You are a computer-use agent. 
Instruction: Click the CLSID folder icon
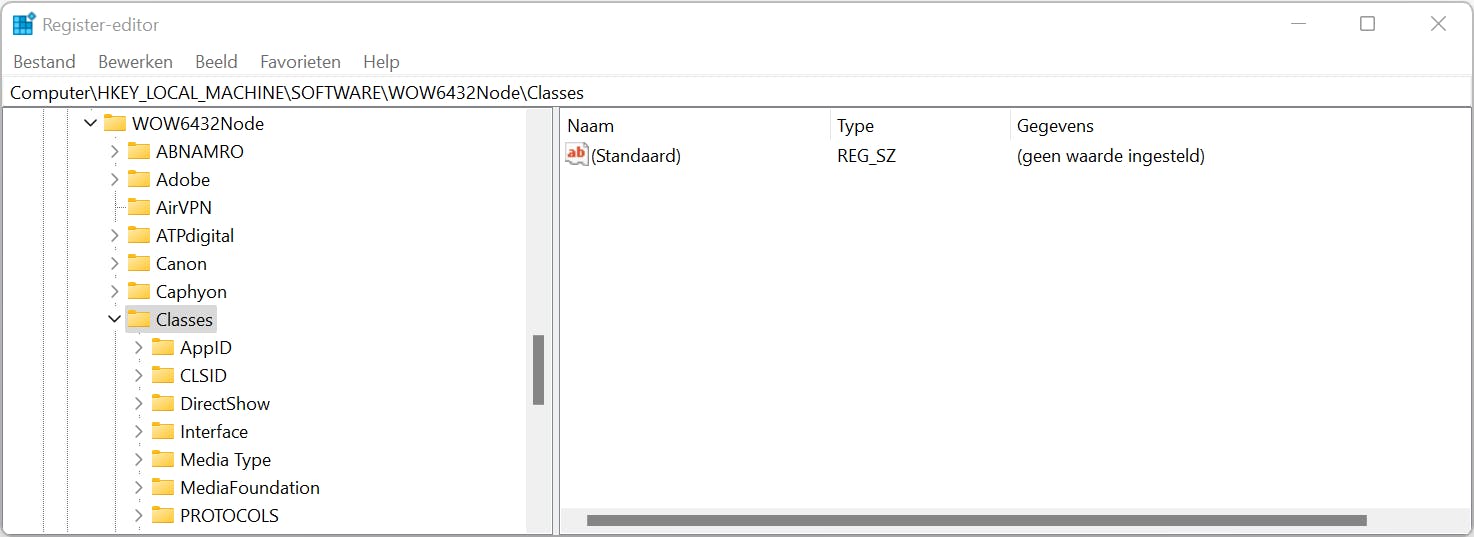pyautogui.click(x=163, y=376)
